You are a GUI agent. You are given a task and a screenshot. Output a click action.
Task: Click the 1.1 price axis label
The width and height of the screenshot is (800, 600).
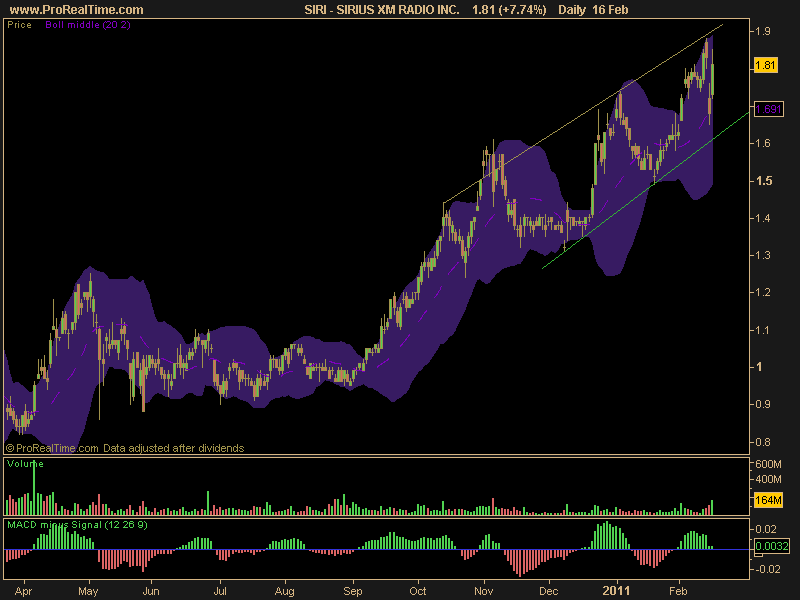tap(763, 330)
